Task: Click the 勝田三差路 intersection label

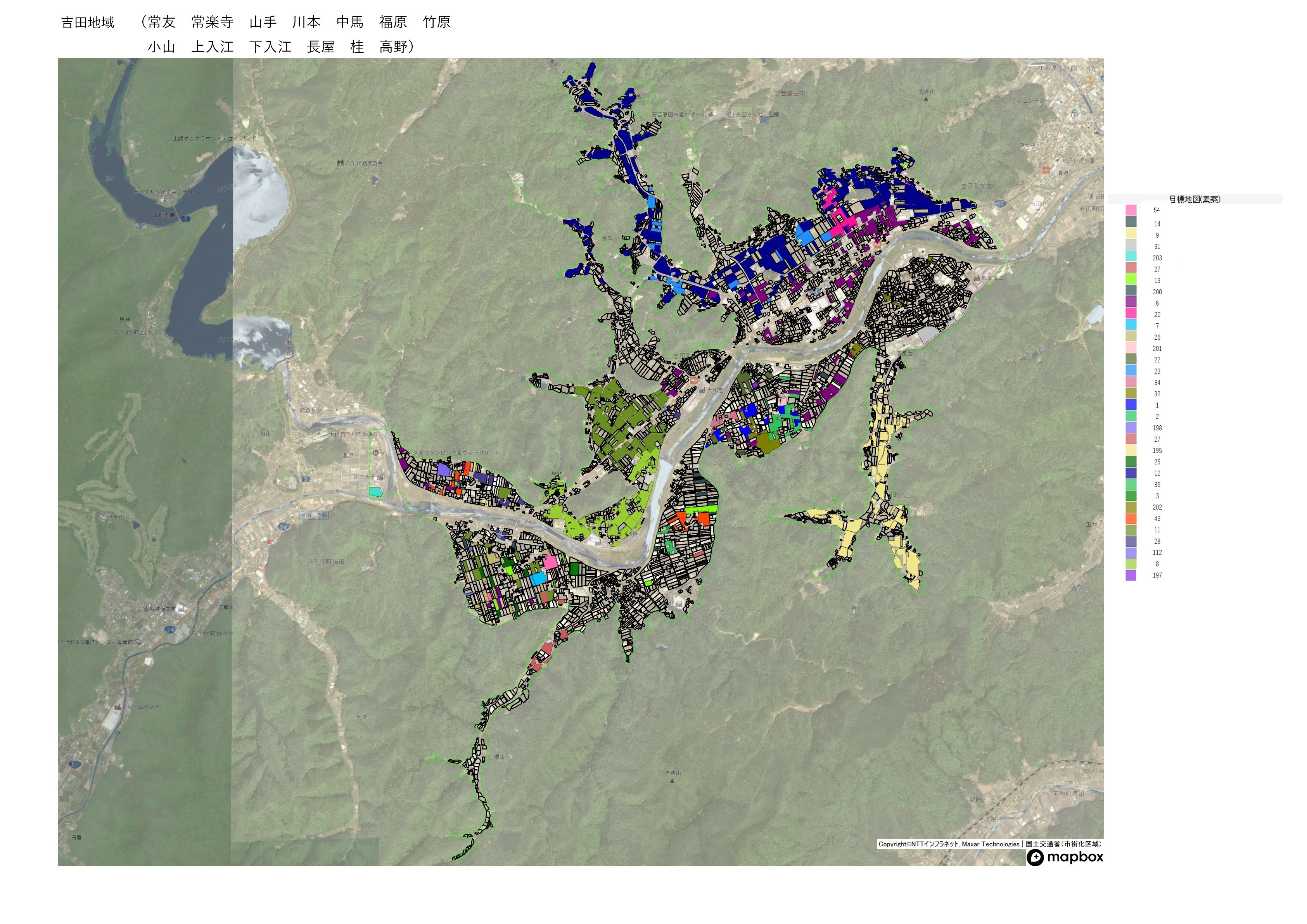Action: point(314,515)
